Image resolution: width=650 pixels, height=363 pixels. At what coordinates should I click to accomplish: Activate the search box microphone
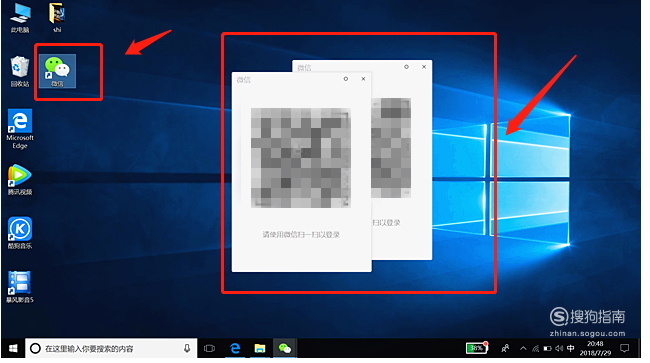[x=187, y=348]
